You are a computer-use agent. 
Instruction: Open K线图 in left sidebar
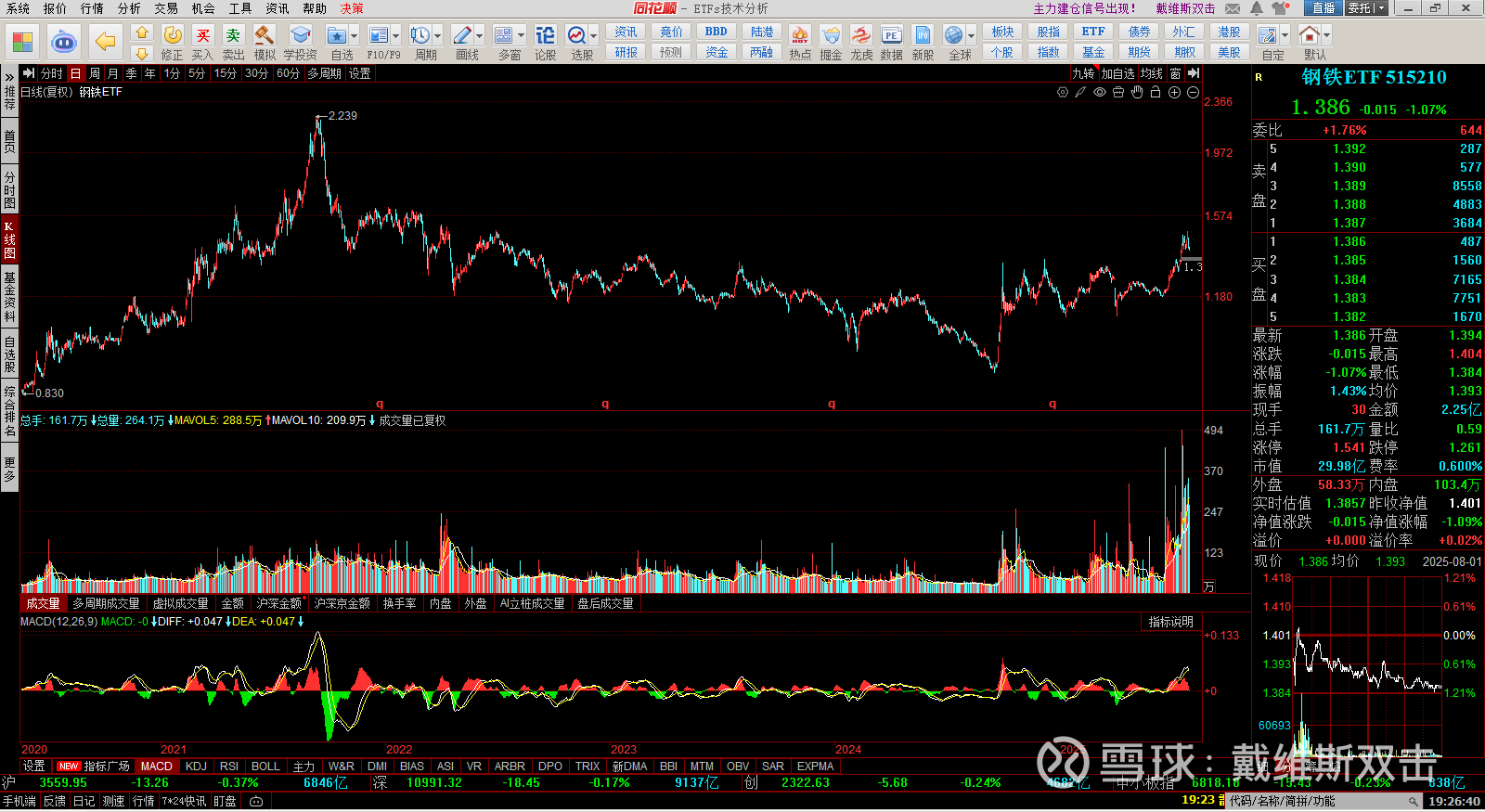point(9,239)
